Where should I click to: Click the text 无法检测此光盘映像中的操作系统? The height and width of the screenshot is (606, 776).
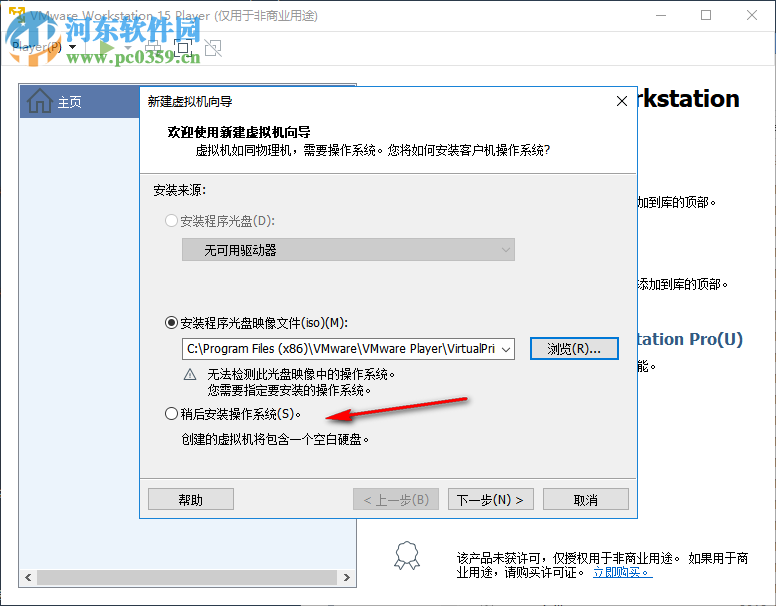(x=301, y=374)
